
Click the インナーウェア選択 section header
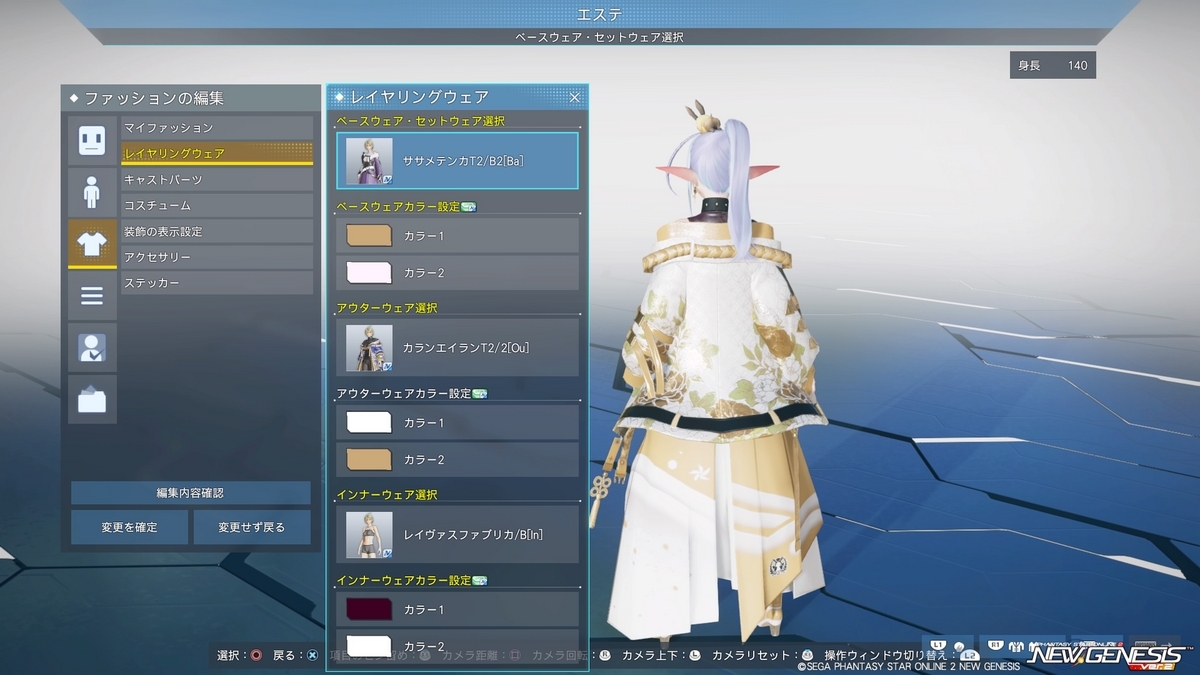[x=387, y=494]
